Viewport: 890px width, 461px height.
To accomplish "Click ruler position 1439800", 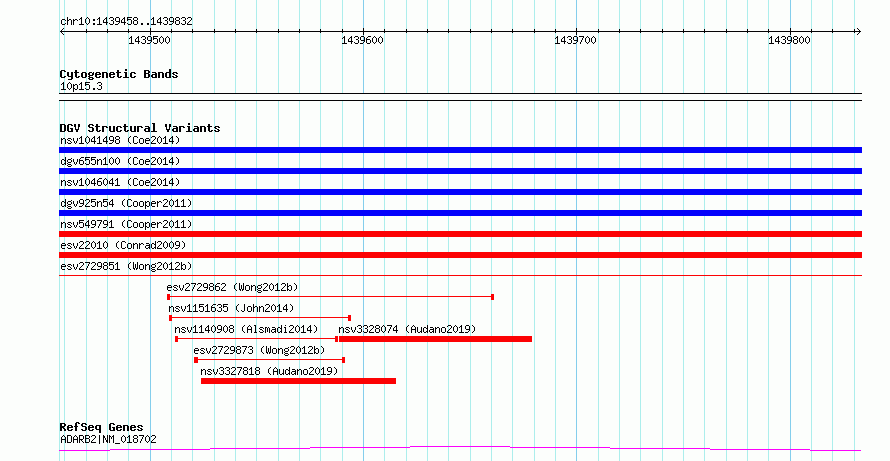I will pos(789,40).
